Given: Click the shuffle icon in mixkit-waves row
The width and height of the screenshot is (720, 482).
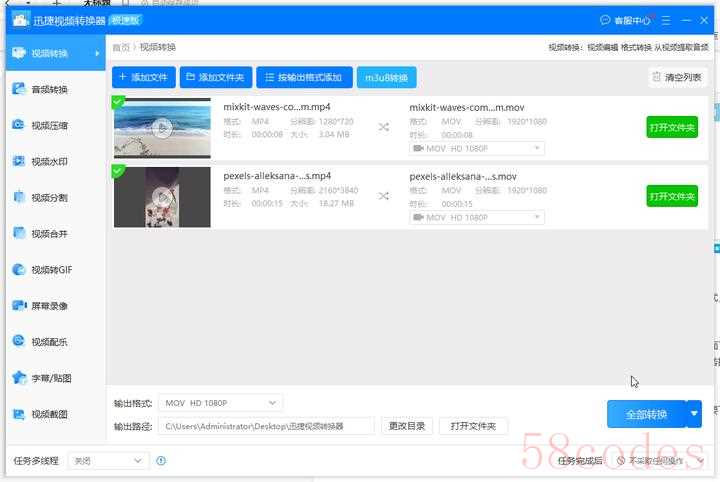Looking at the screenshot, I should [x=384, y=127].
